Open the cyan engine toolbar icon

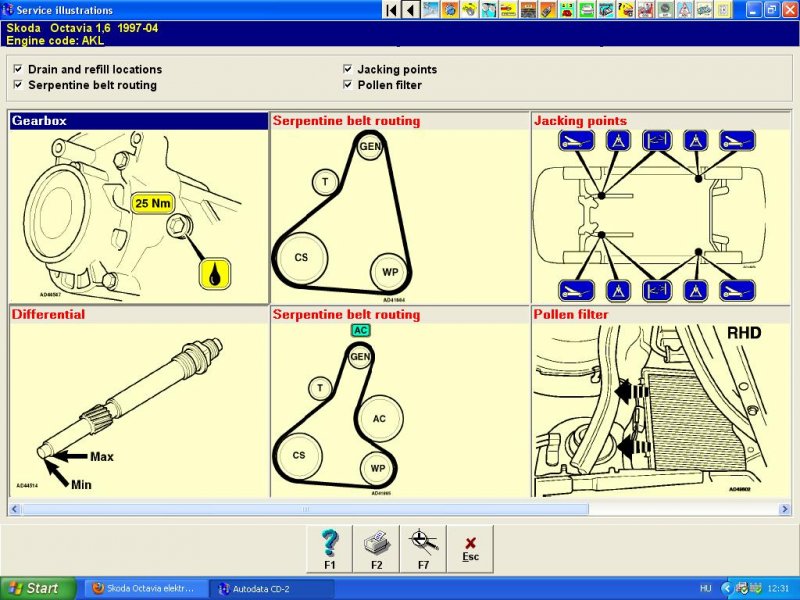(x=607, y=10)
